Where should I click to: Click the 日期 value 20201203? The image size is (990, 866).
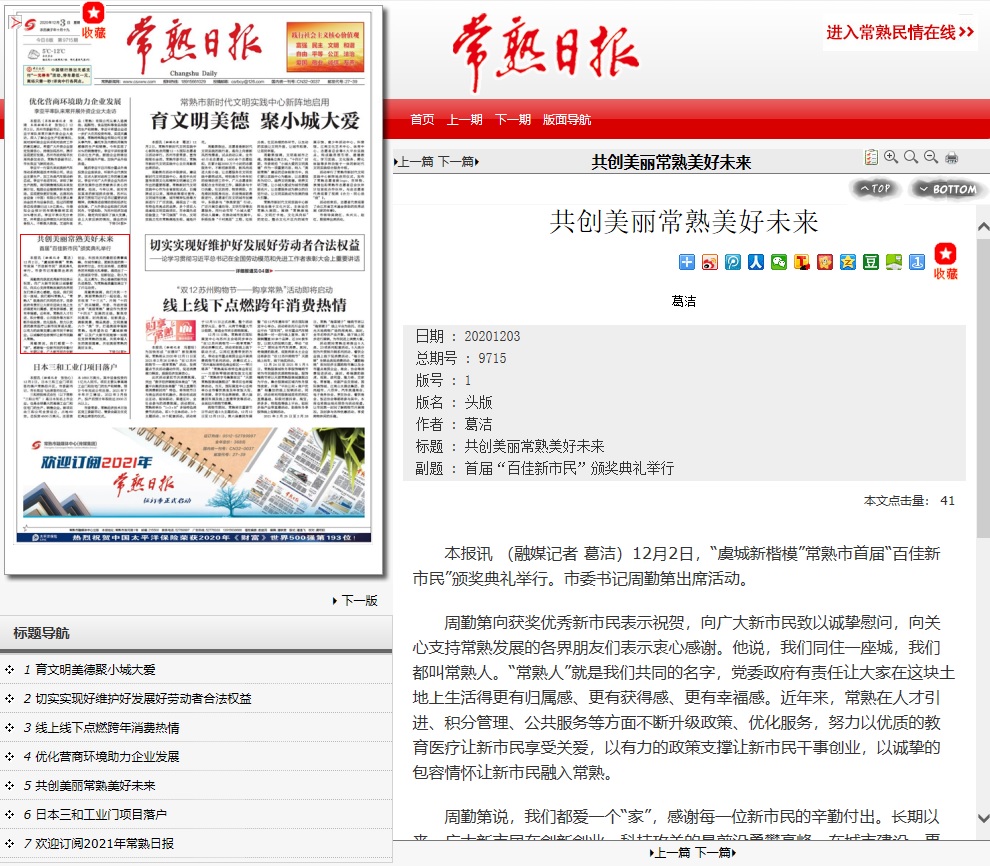point(492,336)
